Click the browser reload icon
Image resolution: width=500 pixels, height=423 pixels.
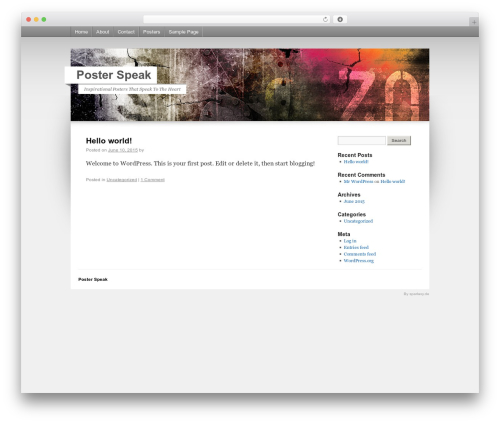pos(325,20)
